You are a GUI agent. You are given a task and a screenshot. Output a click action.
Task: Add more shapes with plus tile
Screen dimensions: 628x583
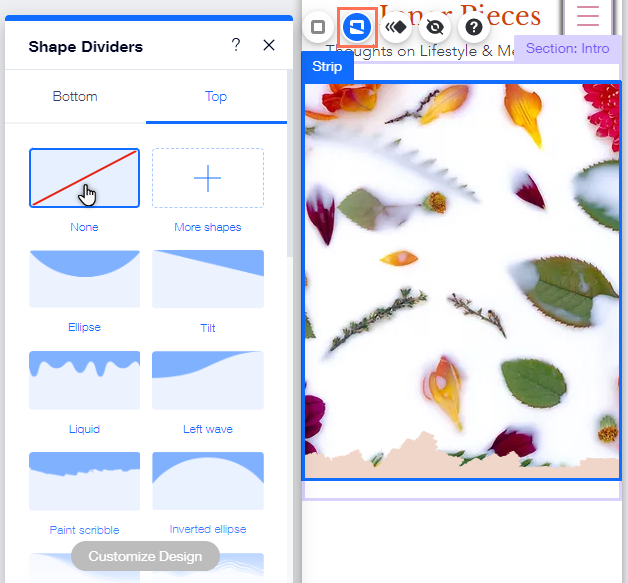click(x=208, y=178)
